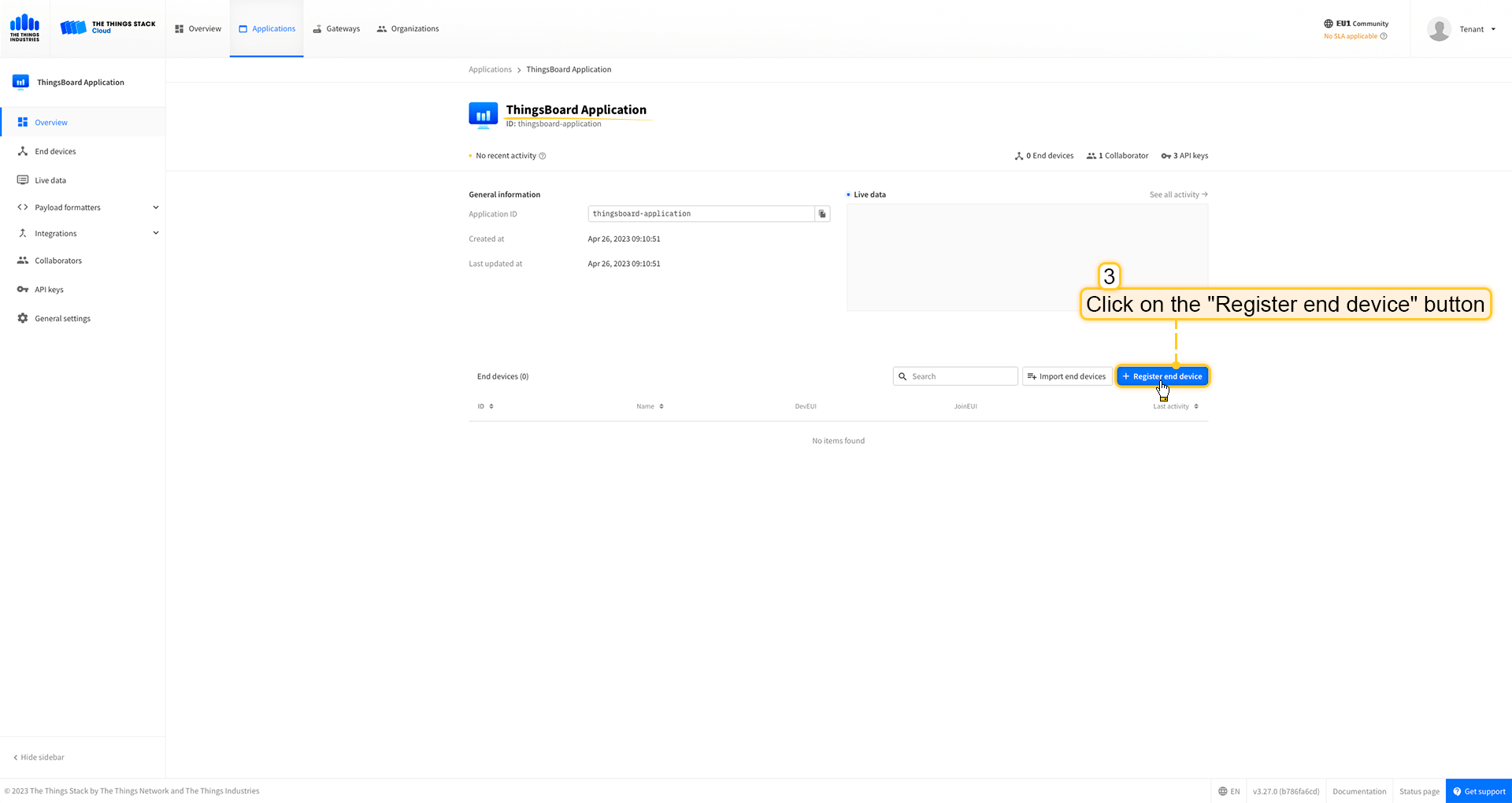
Task: Open the Organizations tab
Action: 408,29
